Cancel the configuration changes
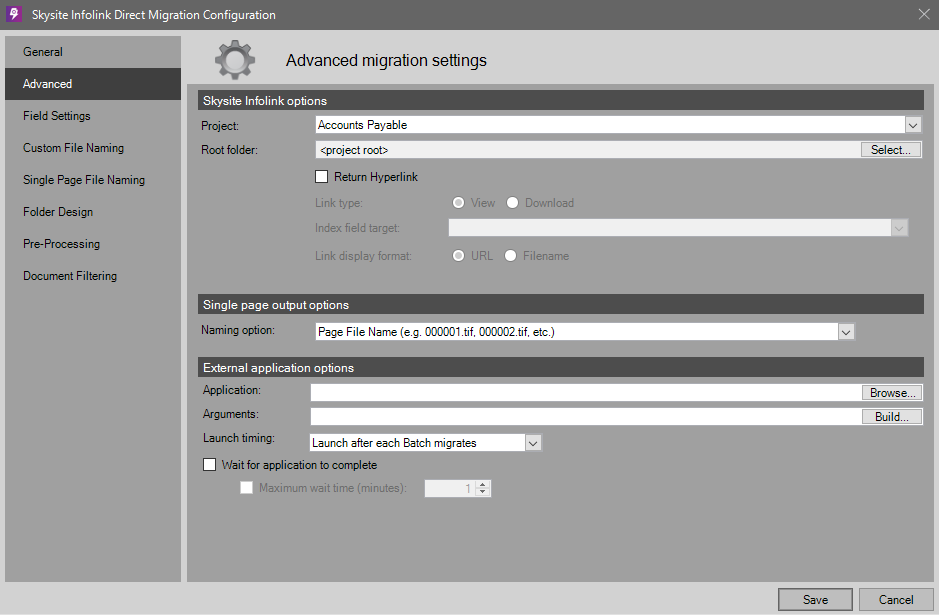Screen dimensions: 939x615 896,599
